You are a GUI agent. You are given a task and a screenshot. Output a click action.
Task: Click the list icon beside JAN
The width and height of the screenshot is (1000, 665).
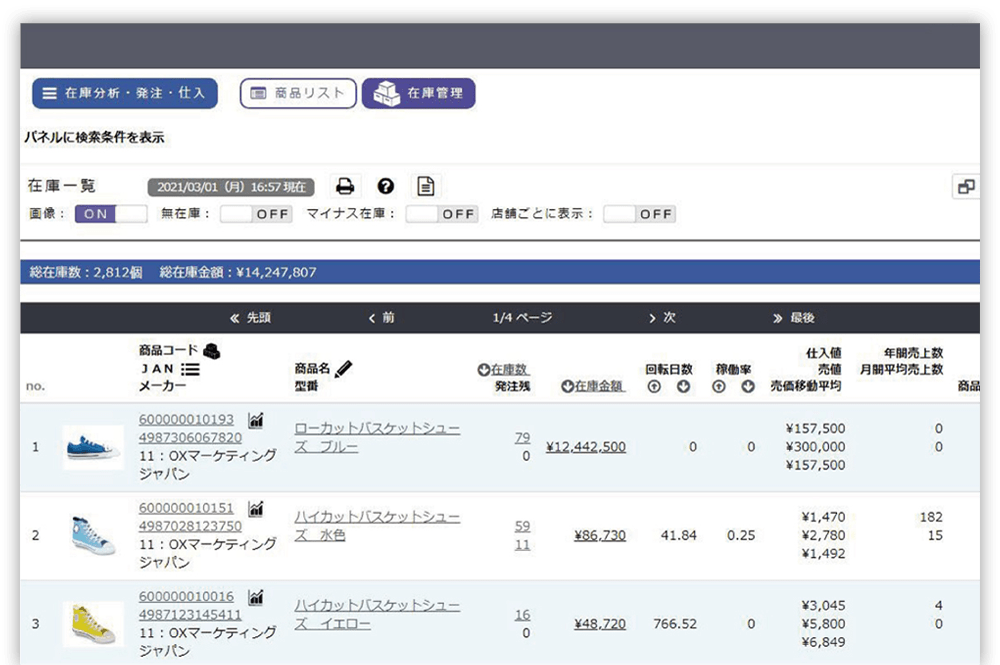click(x=190, y=369)
